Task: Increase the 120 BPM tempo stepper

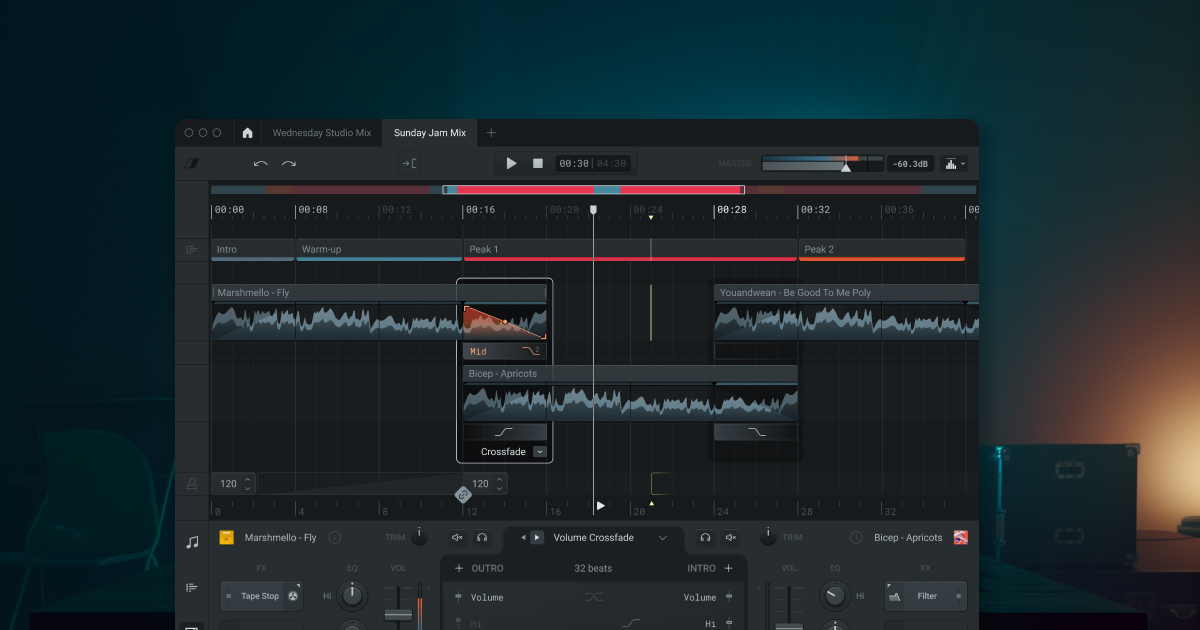Action: pos(249,479)
